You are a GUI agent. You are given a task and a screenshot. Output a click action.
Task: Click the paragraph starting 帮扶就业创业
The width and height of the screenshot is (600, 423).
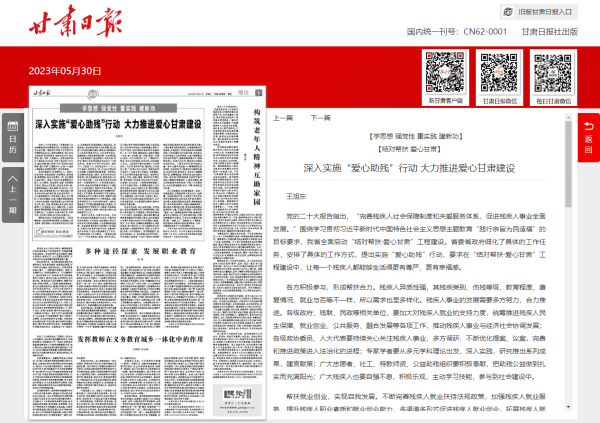click(x=409, y=402)
